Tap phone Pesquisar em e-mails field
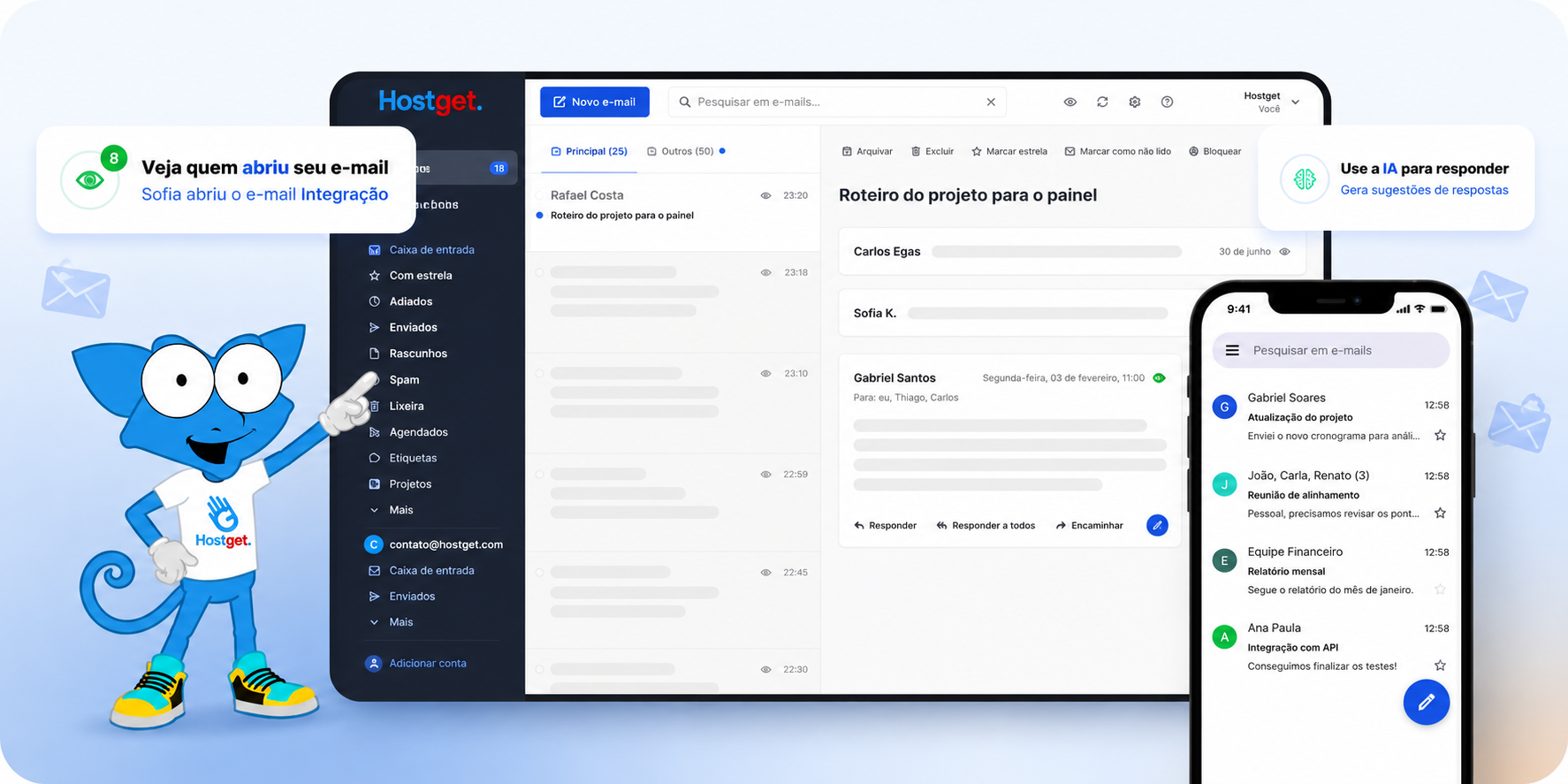Screen dimensions: 1568x784 click(1330, 350)
